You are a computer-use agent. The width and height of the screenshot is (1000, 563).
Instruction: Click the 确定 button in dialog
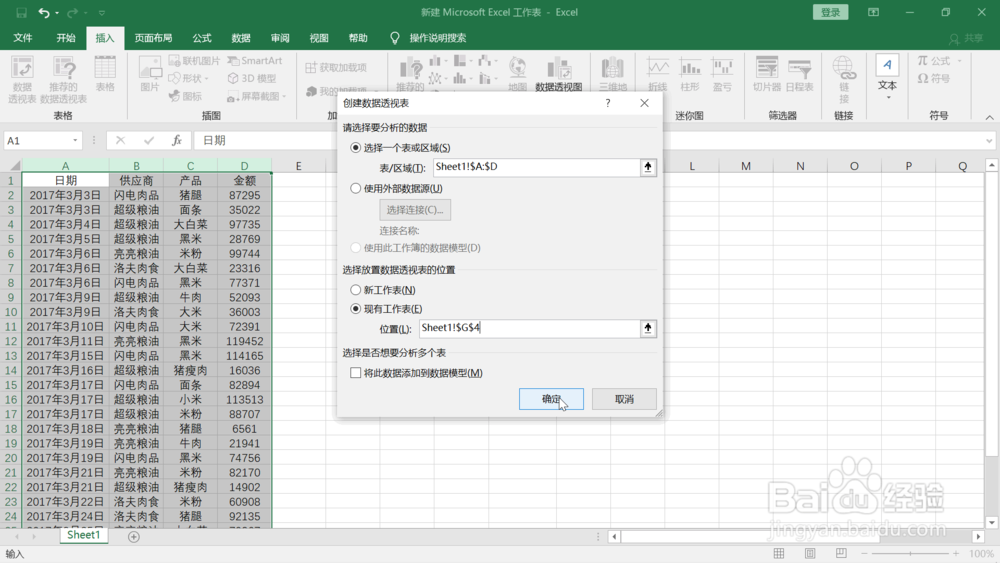[551, 399]
